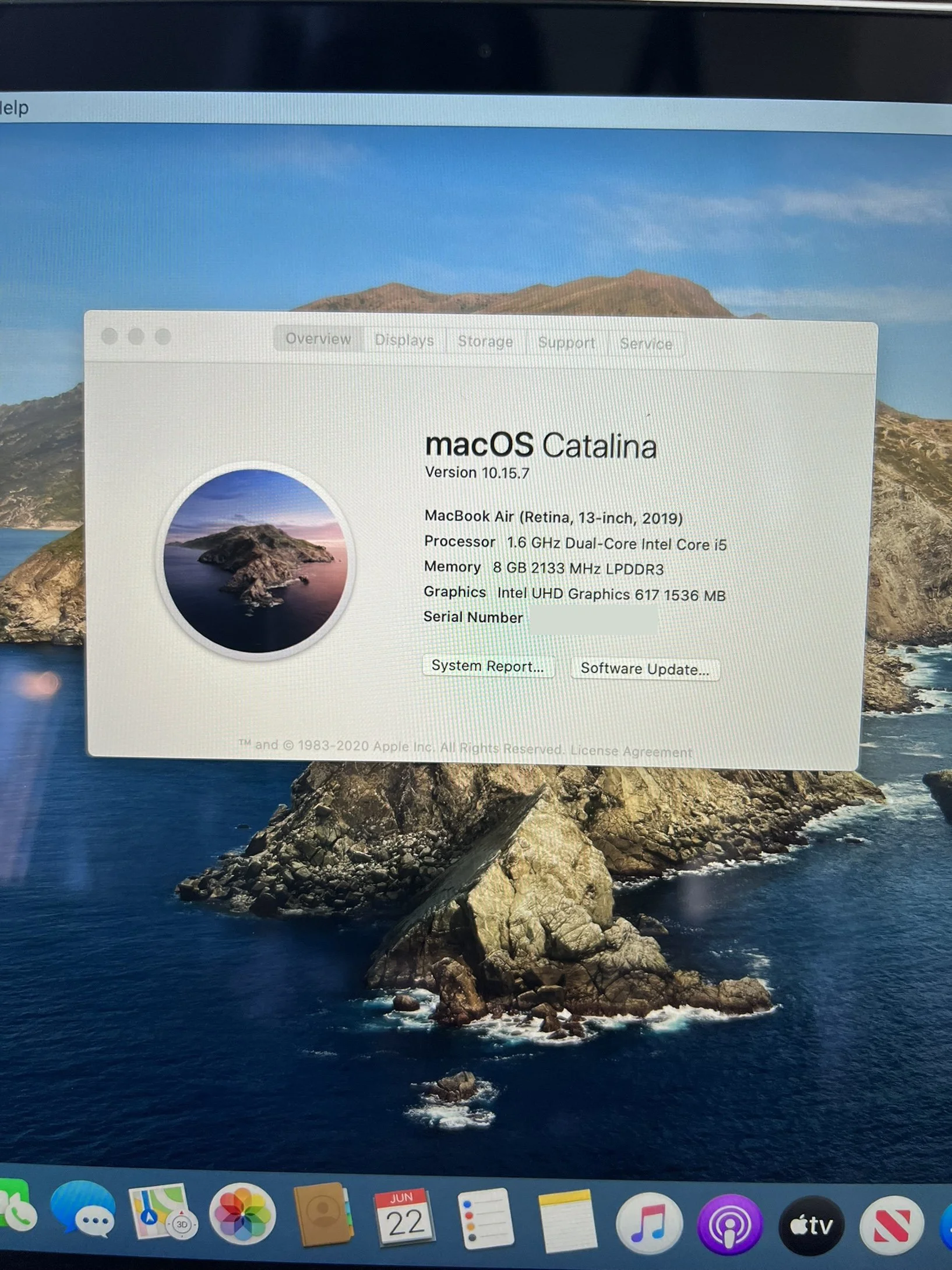The image size is (952, 1270).
Task: Click the macOS Catalina title
Action: [541, 446]
